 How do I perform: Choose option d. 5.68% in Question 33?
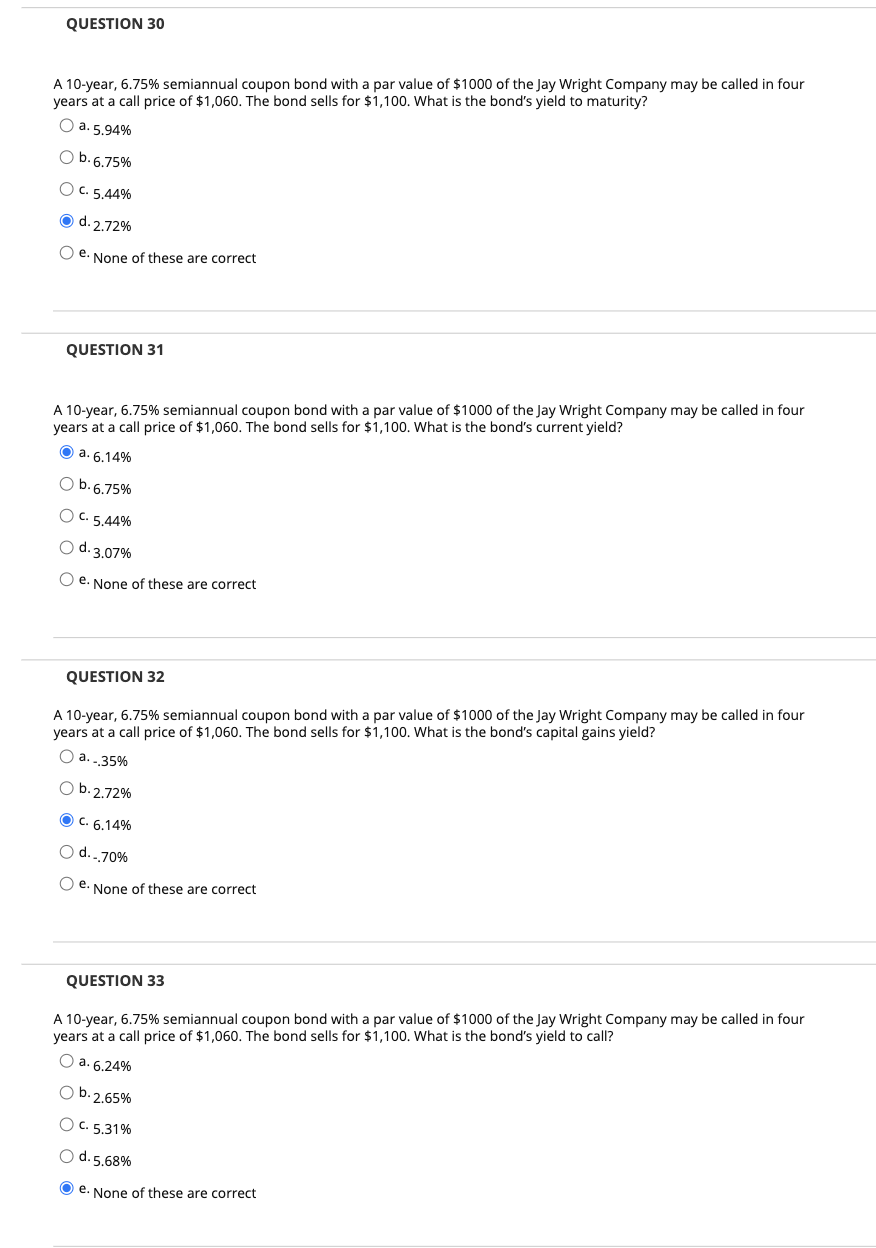66,1156
